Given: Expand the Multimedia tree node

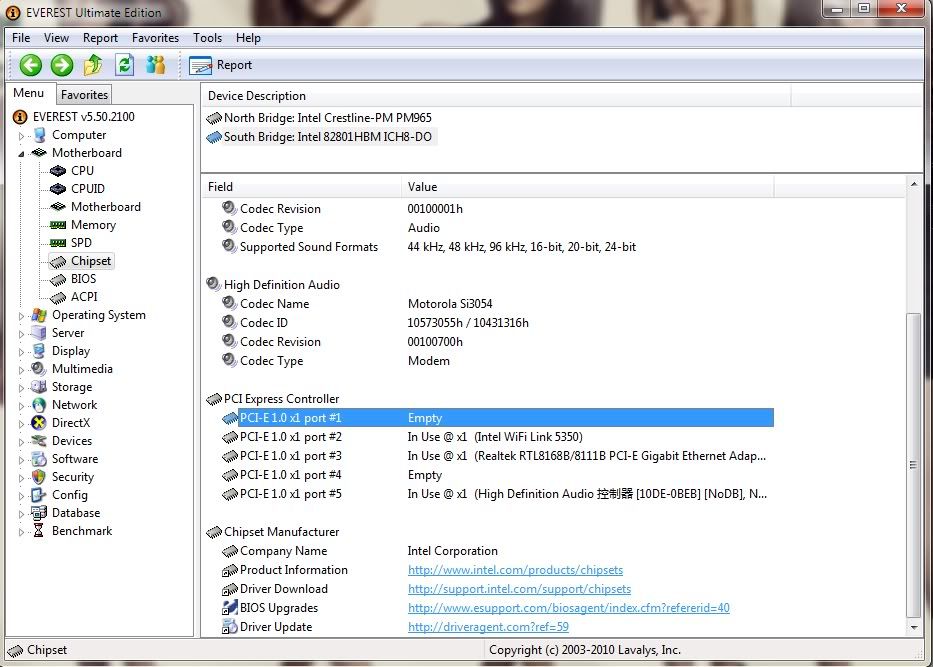Looking at the screenshot, I should click(x=21, y=369).
